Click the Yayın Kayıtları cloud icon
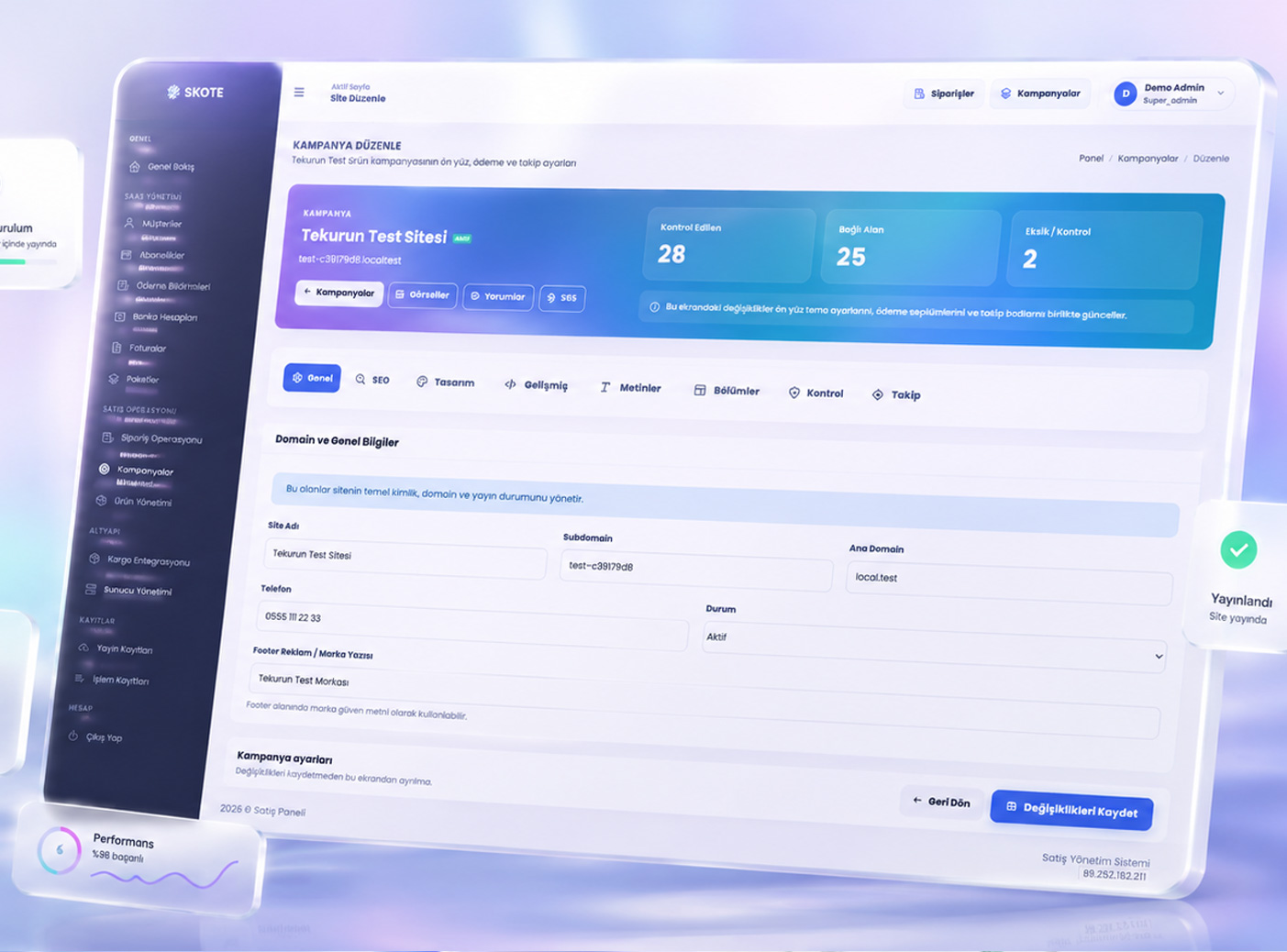This screenshot has height=952, width=1287. pyautogui.click(x=84, y=648)
